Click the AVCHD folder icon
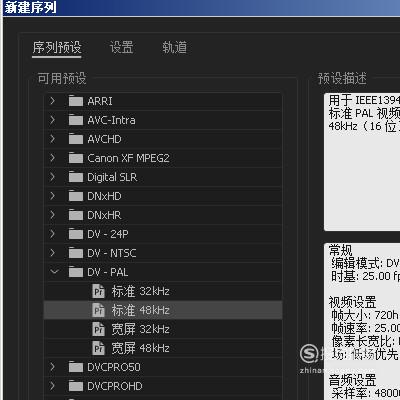The image size is (400, 400). click(76, 139)
